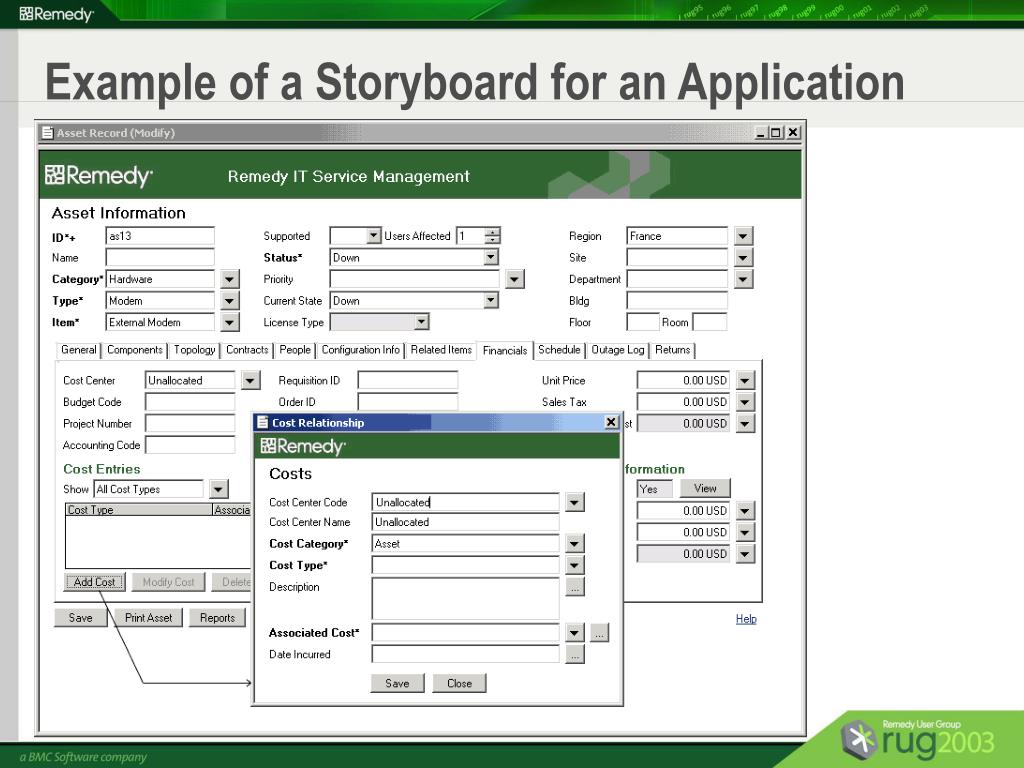1024x768 pixels.
Task: Save the cost in the dialog
Action: click(x=397, y=683)
